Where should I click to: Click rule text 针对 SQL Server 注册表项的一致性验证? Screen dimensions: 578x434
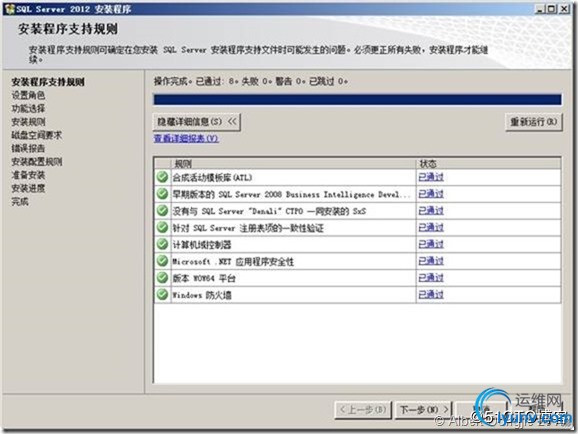248,228
